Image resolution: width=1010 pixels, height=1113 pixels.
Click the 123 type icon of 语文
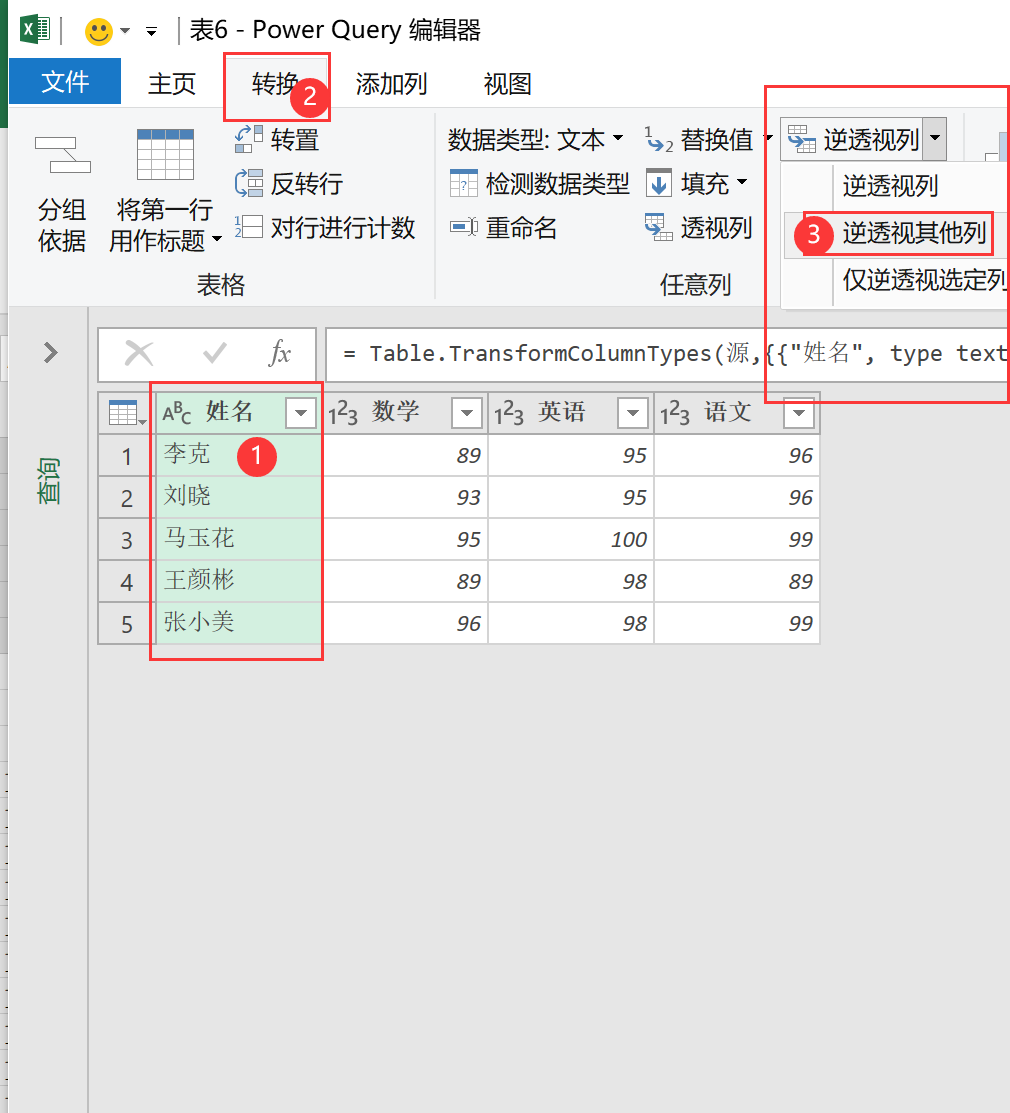point(675,412)
